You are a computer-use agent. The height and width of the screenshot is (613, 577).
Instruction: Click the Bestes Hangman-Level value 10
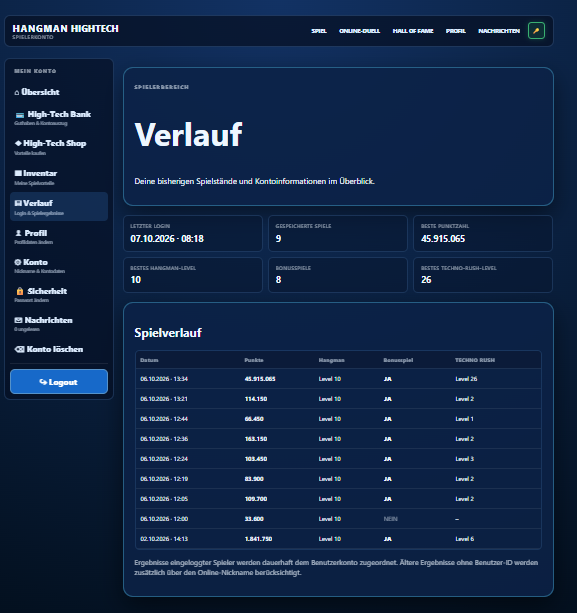click(136, 280)
